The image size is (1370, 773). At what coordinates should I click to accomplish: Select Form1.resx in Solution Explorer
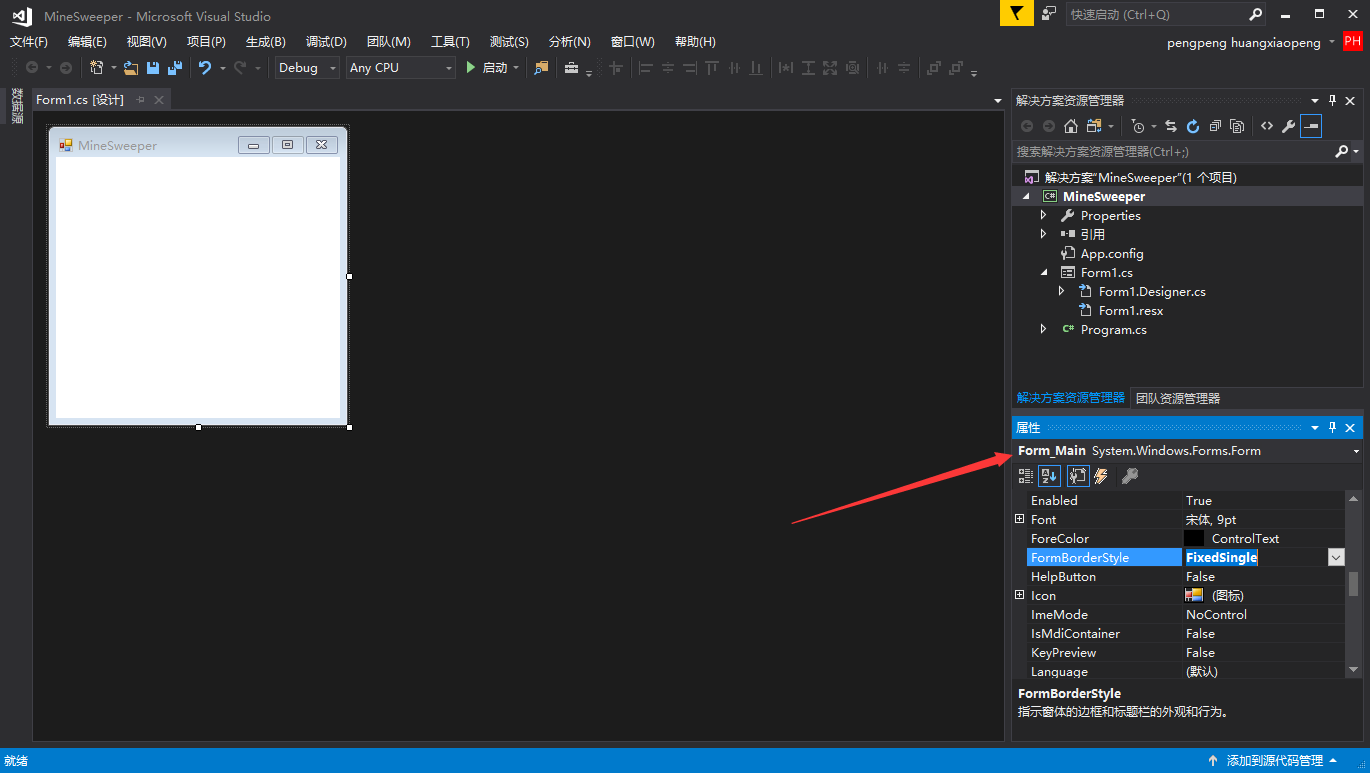[x=1131, y=310]
